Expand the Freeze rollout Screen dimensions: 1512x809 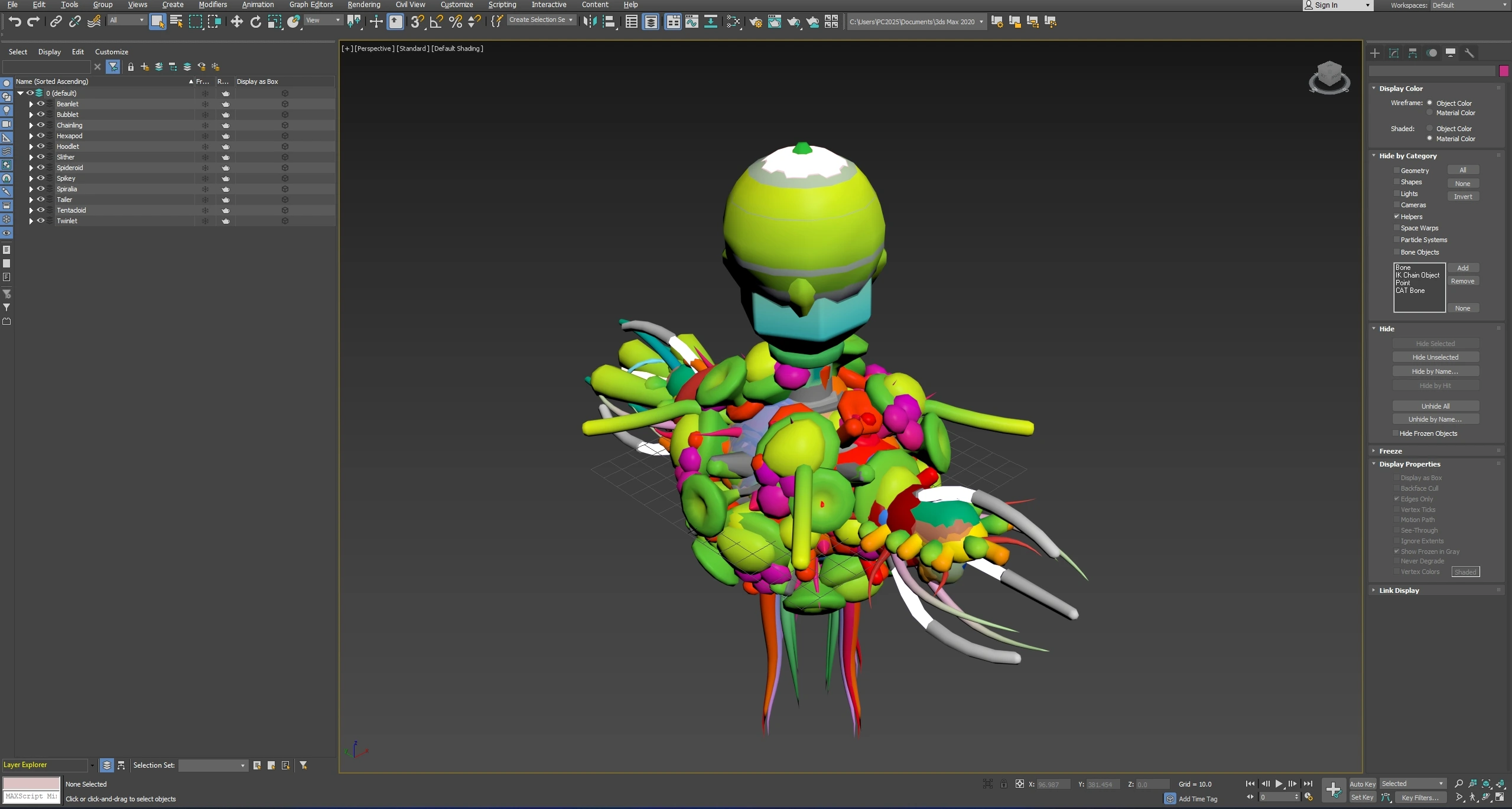(x=1390, y=451)
